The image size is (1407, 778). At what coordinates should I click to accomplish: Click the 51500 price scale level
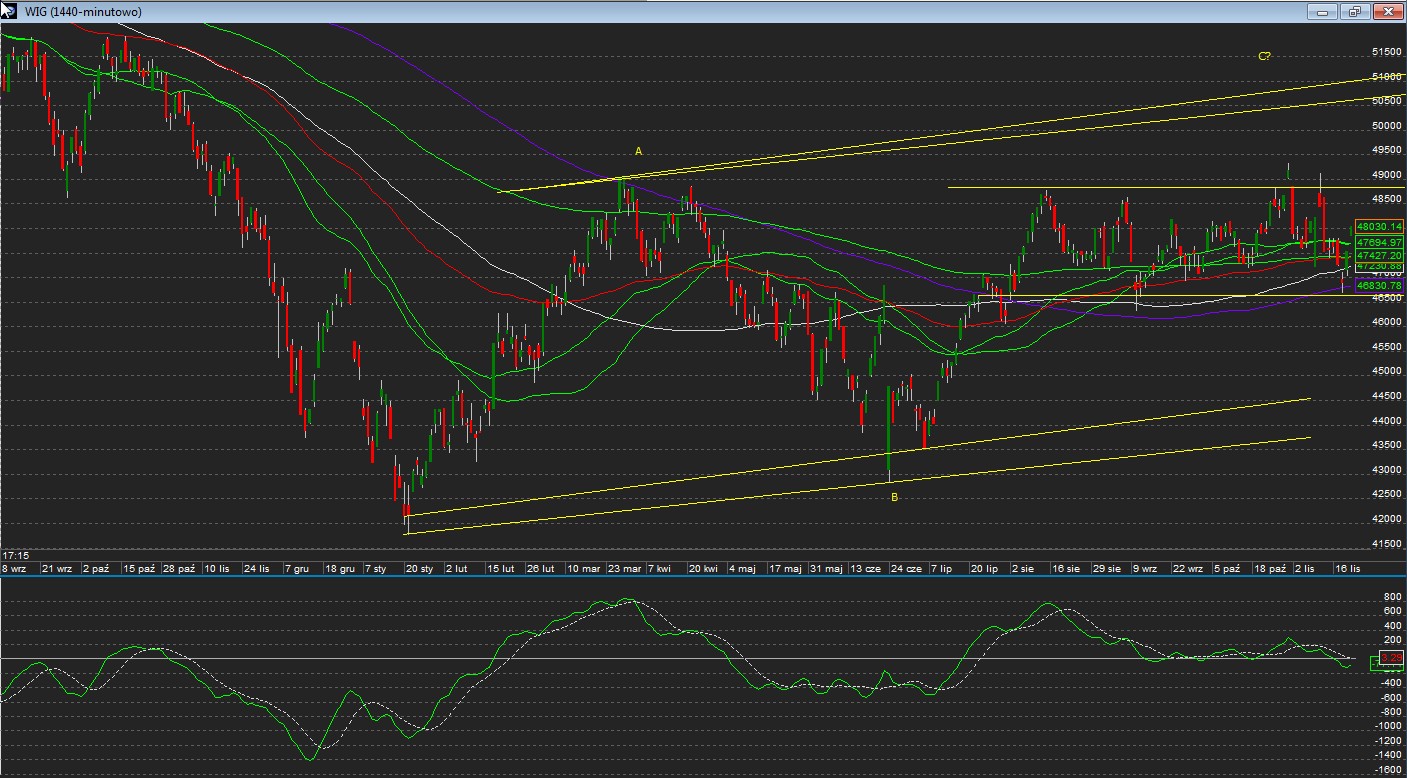click(1385, 52)
